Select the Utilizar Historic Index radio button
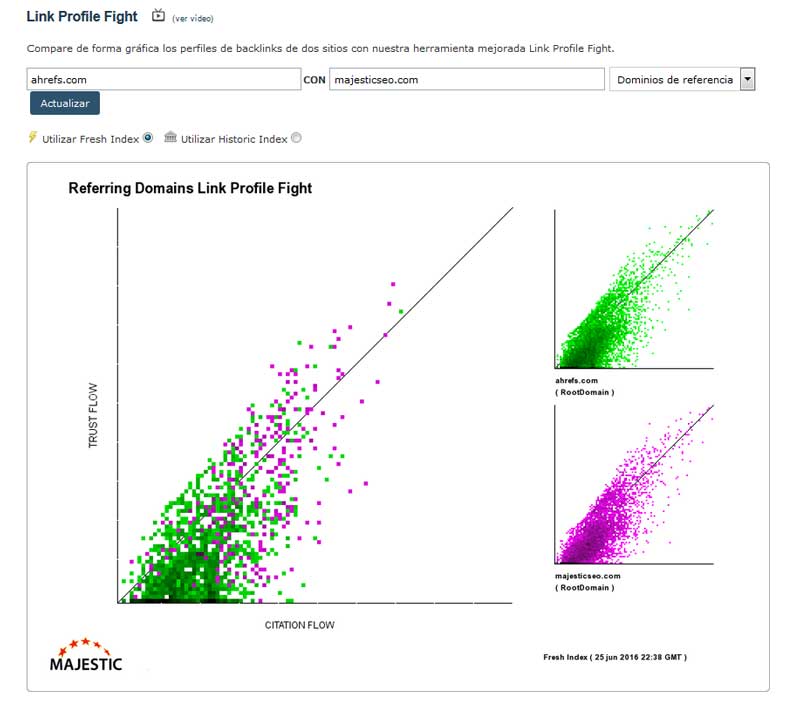The height and width of the screenshot is (708, 800). [x=296, y=138]
